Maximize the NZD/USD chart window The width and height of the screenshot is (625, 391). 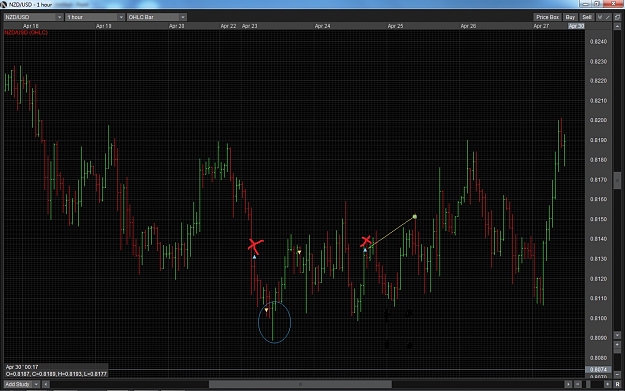pyautogui.click(x=597, y=4)
